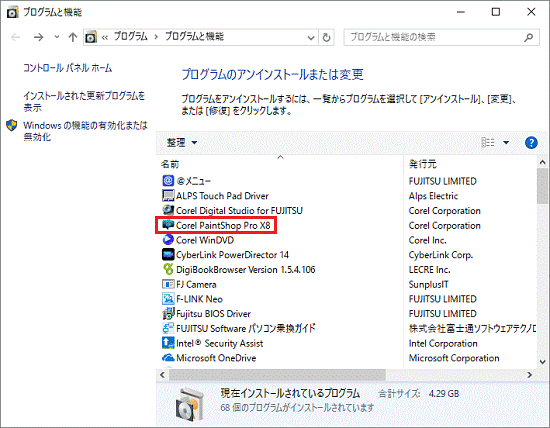The image size is (550, 428).
Task: Click the refresh button next to address bar
Action: click(x=326, y=37)
